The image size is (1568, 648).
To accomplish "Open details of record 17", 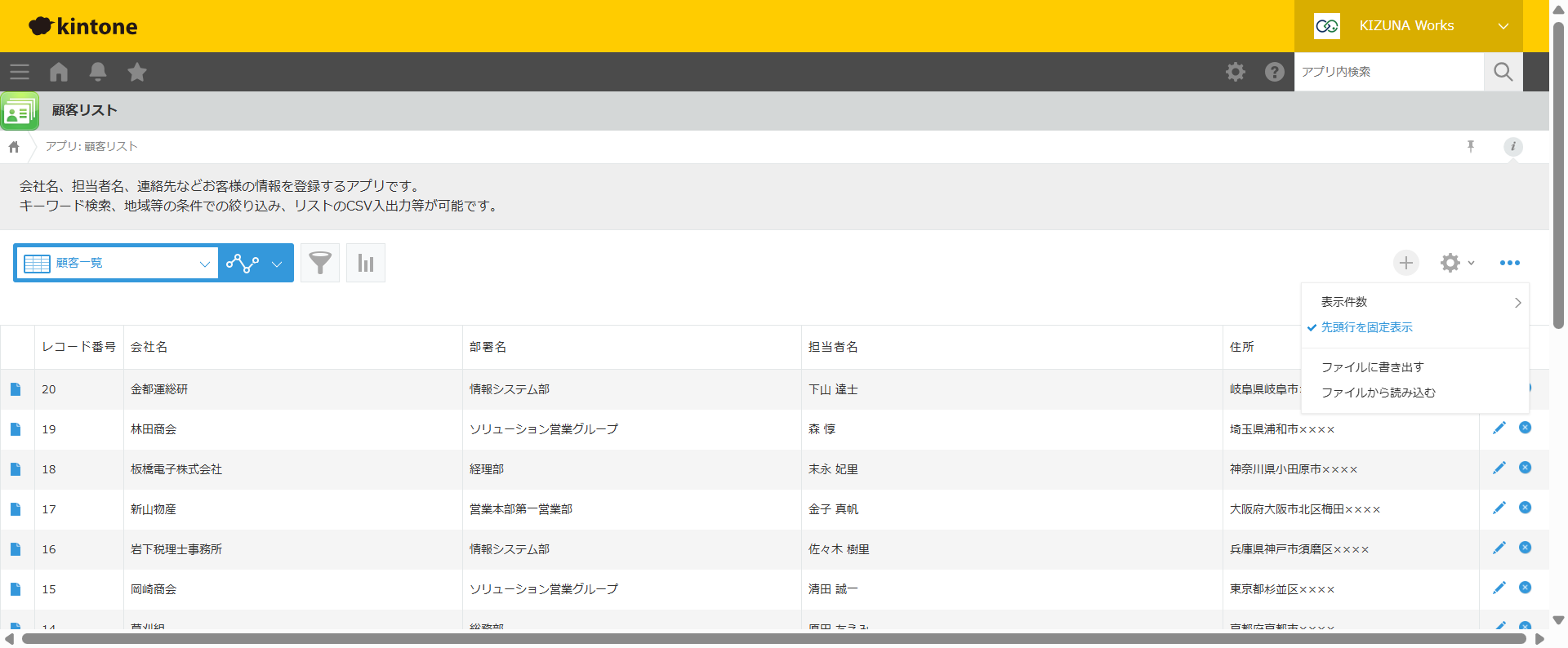I will click(16, 509).
